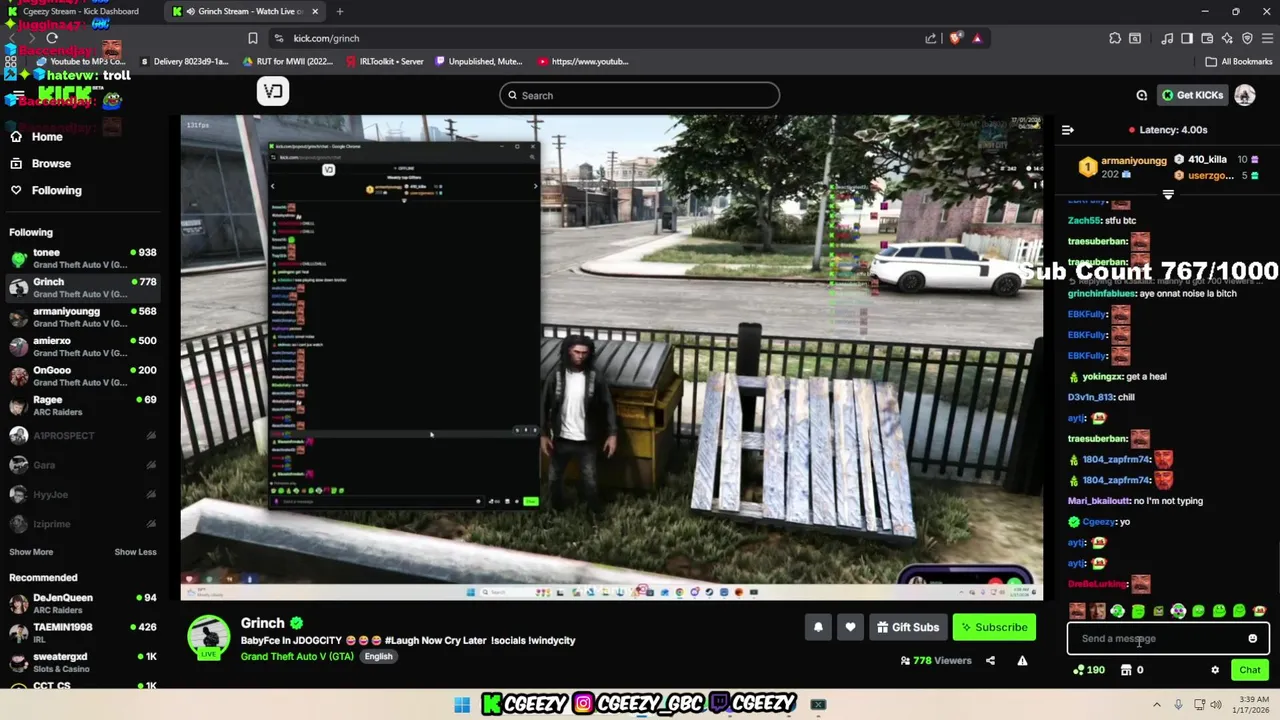Open tonee channel in Following list
The width and height of the screenshot is (1280, 720).
pyautogui.click(x=82, y=258)
